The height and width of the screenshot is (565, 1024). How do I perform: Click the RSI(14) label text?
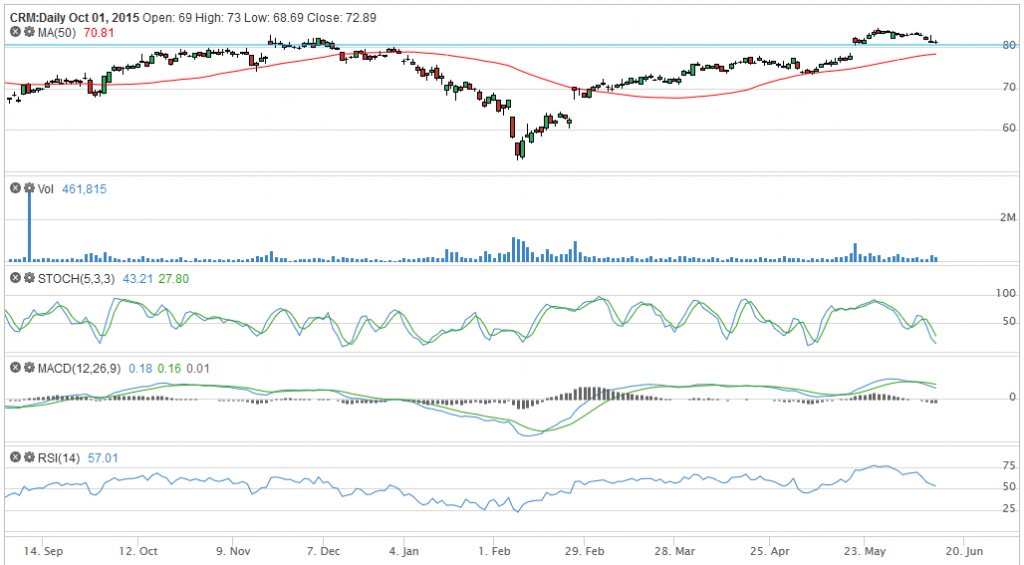pos(59,458)
